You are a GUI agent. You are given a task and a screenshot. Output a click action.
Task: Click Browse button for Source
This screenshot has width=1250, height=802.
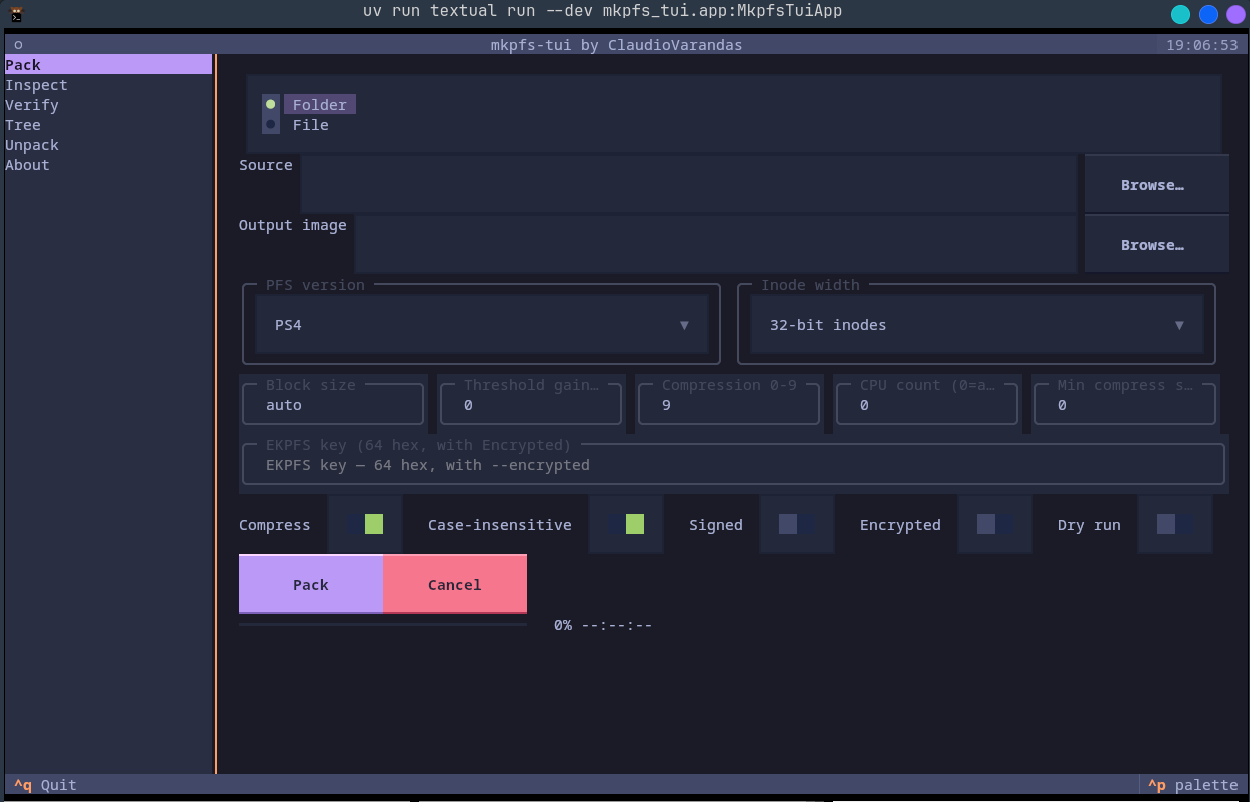coord(1156,185)
